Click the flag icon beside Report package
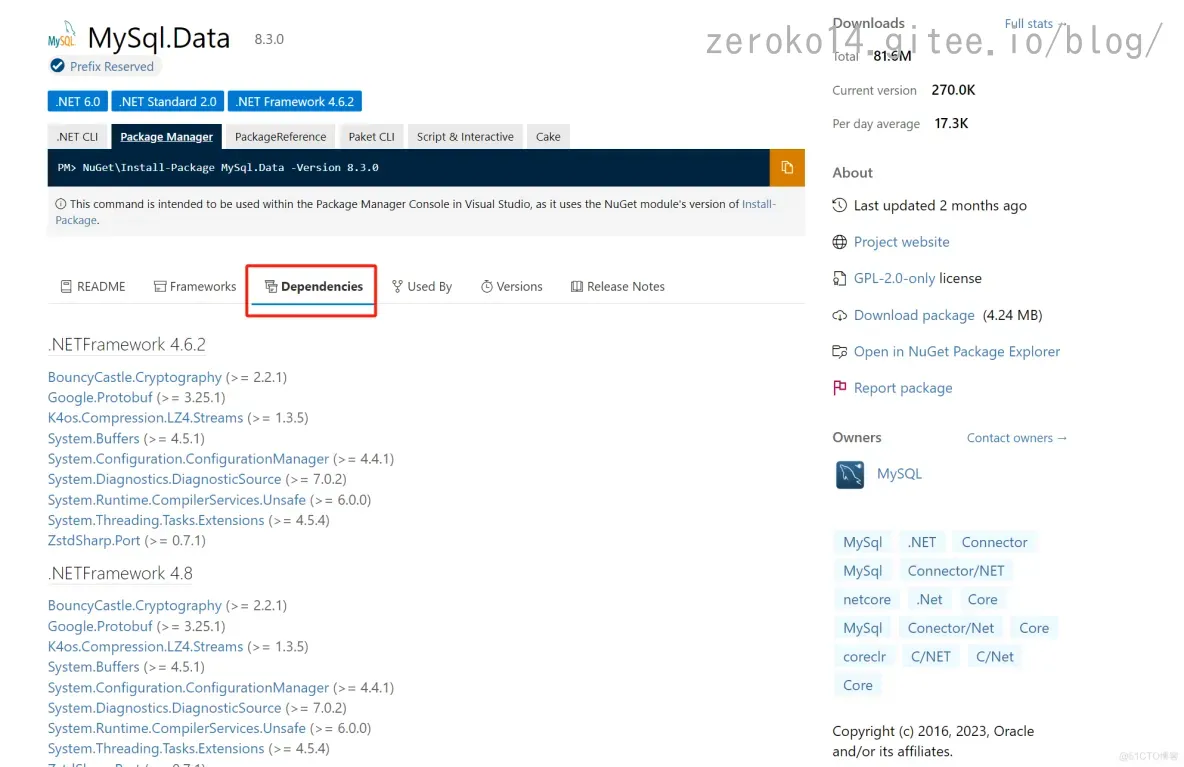Viewport: 1184px width, 767px height. point(839,388)
